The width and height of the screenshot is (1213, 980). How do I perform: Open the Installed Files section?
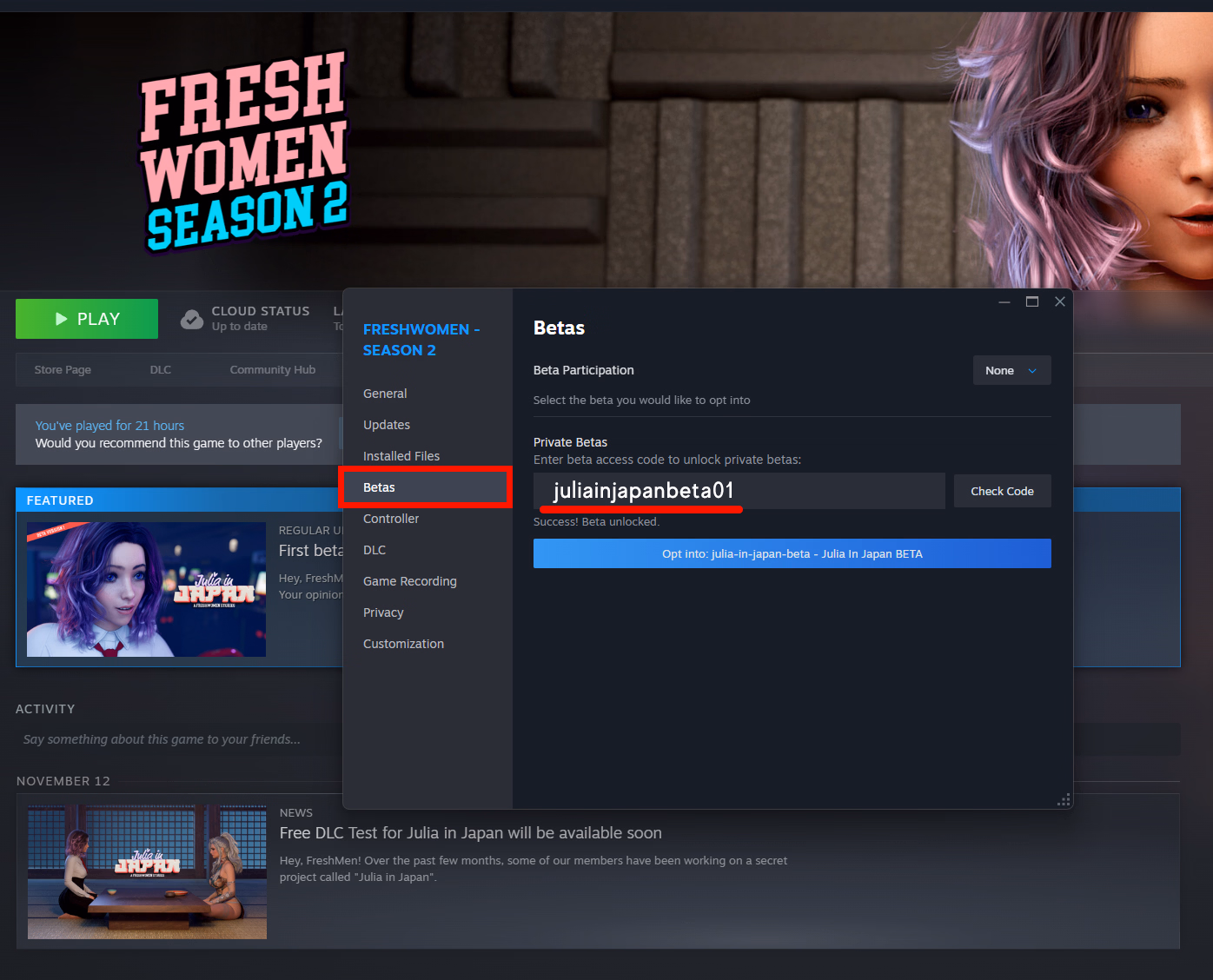point(401,456)
